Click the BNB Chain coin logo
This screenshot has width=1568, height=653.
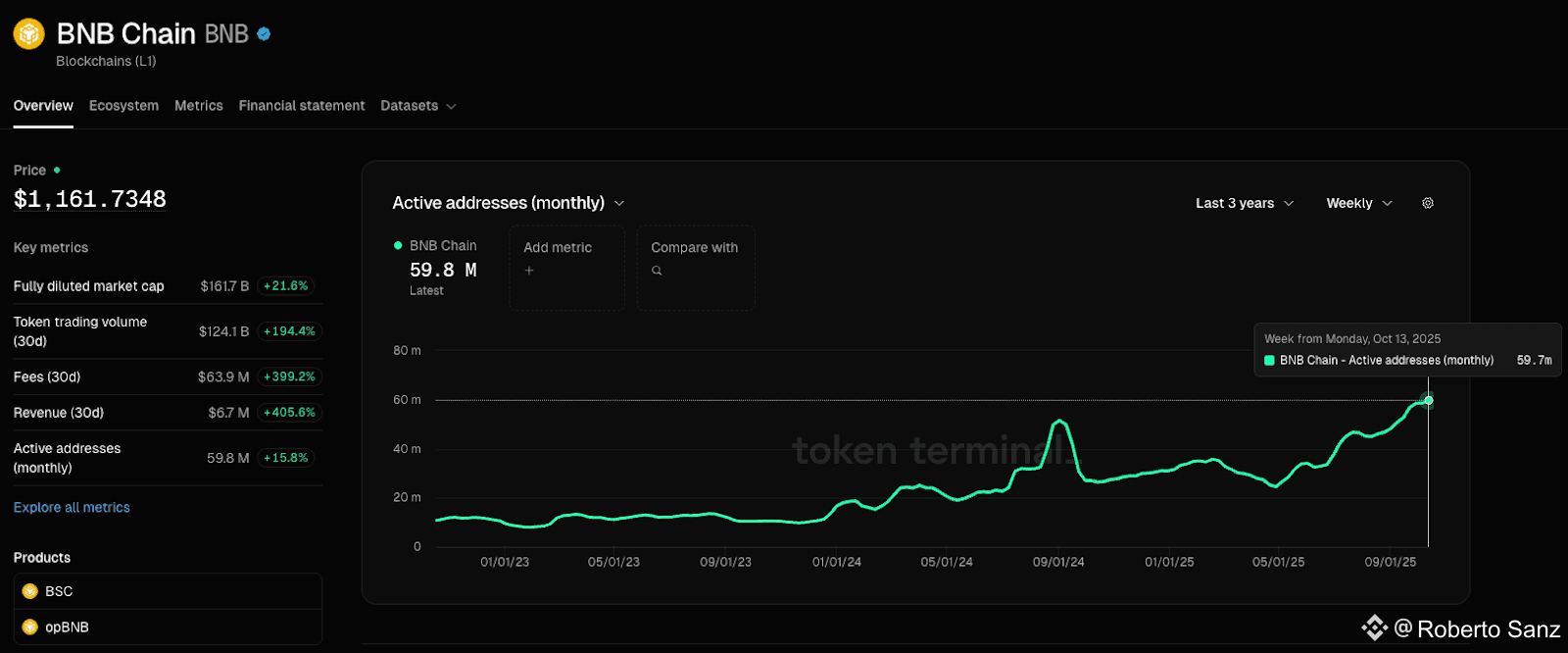coord(28,34)
